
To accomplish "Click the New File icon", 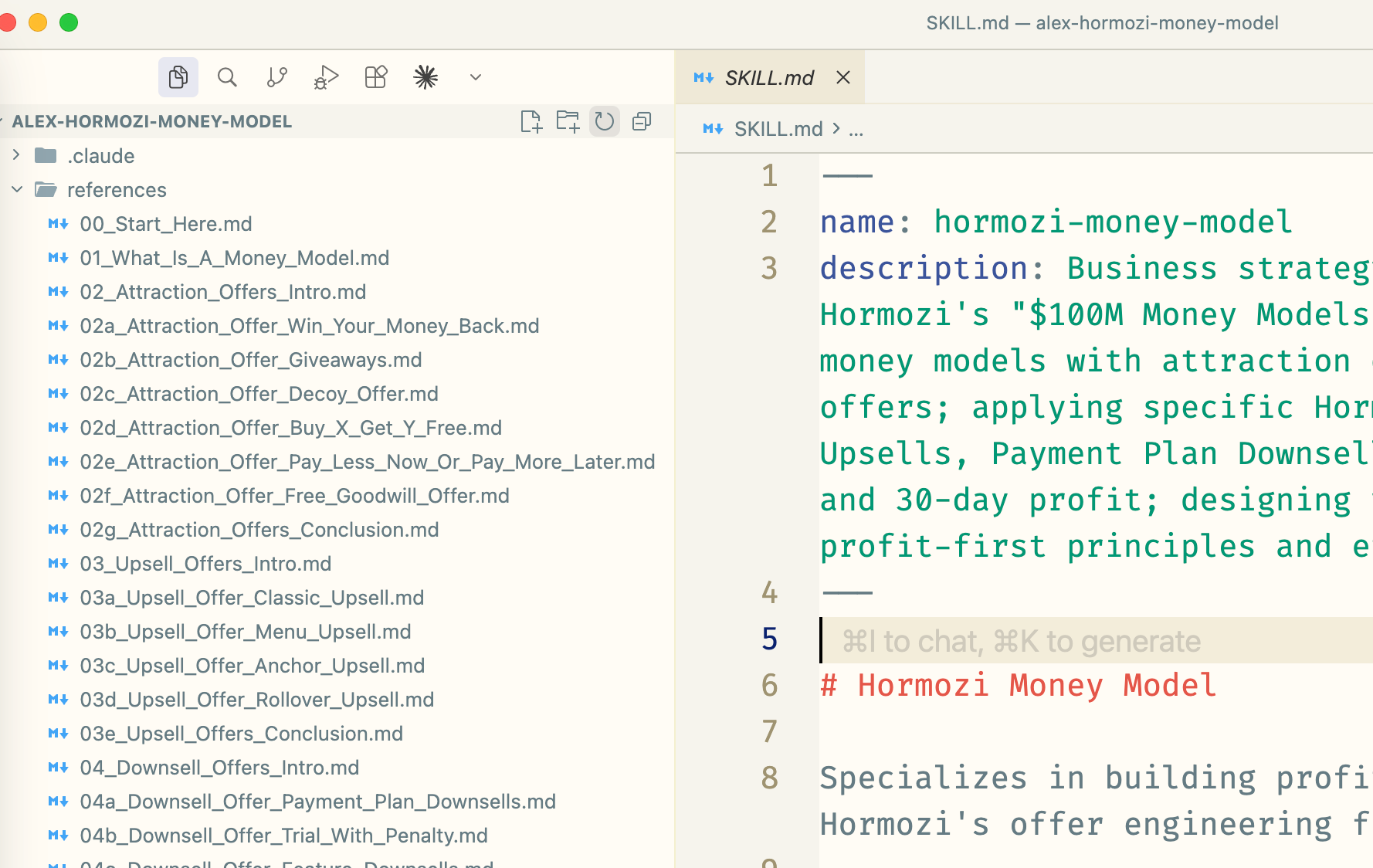I will click(531, 122).
